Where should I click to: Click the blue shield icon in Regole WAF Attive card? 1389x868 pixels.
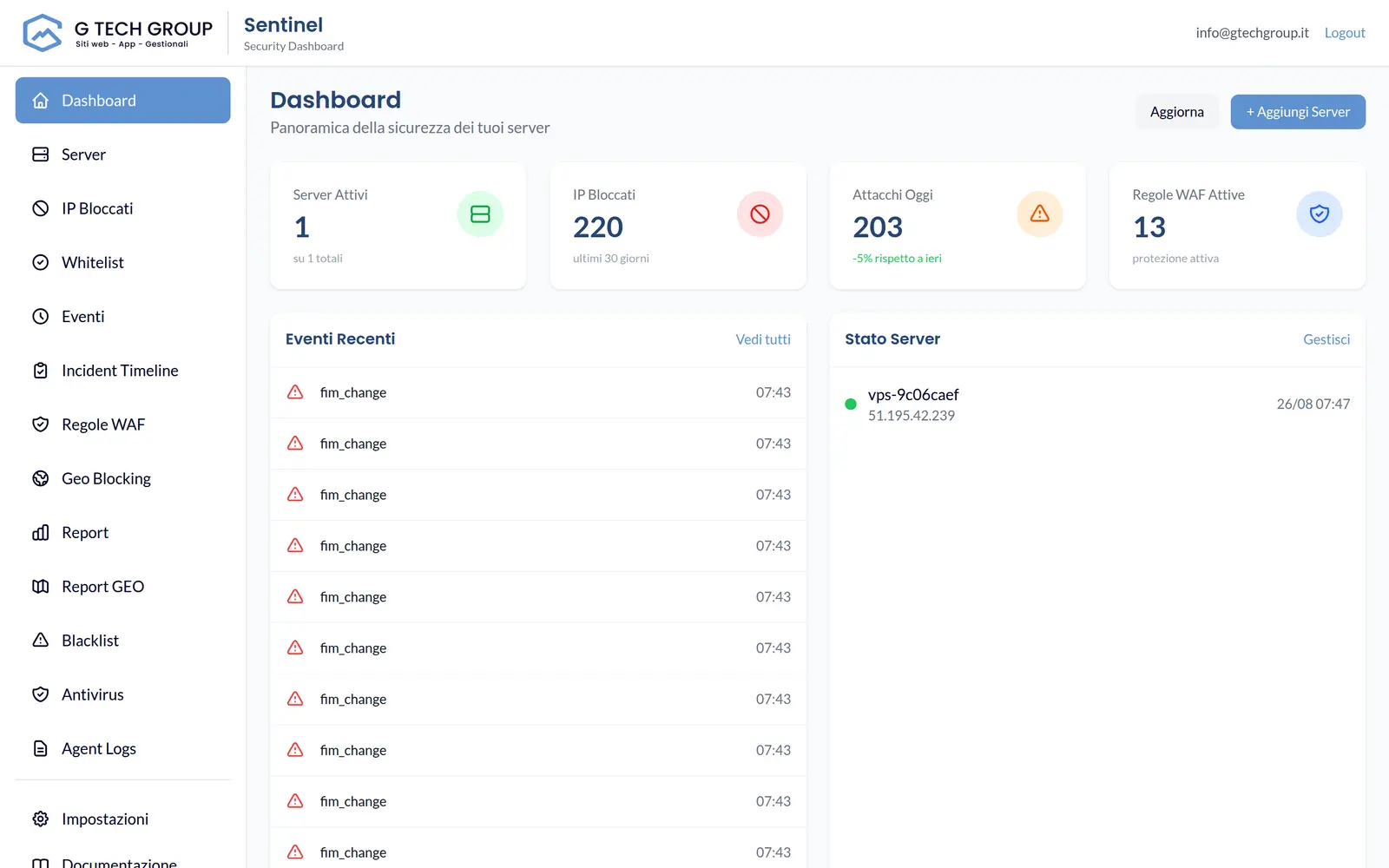[x=1320, y=214]
